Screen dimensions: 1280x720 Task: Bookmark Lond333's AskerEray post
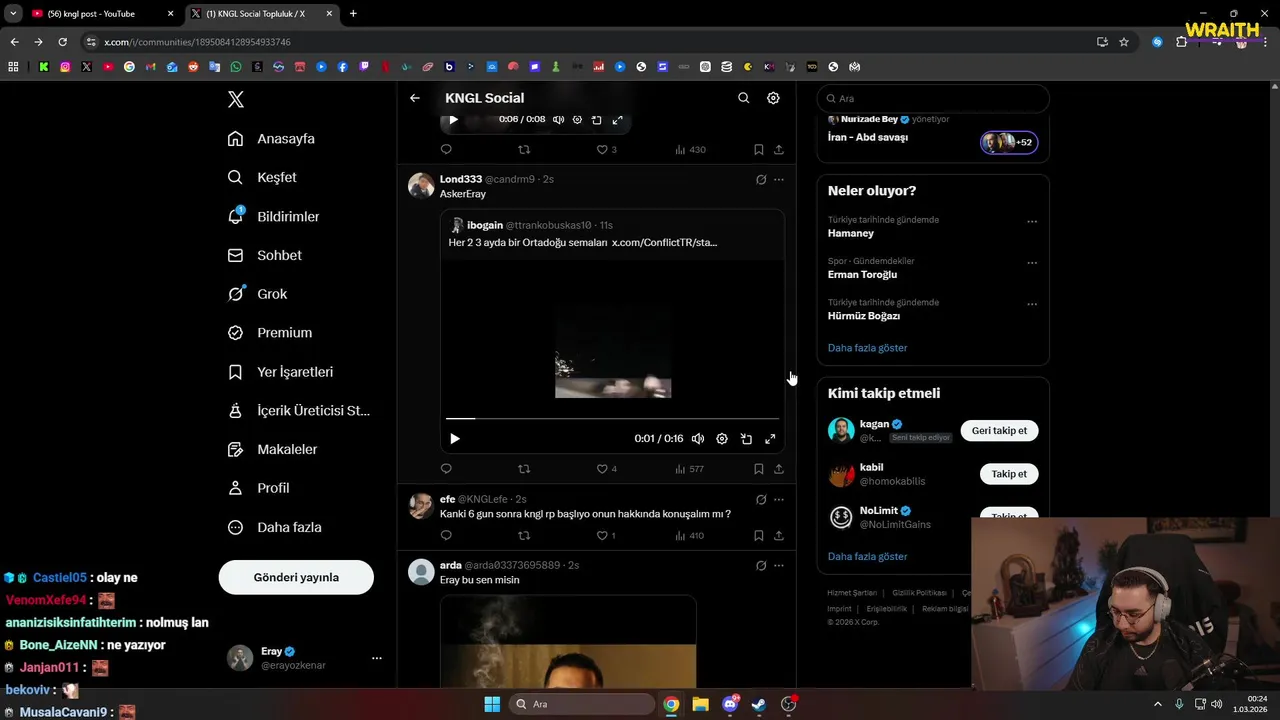coord(759,468)
